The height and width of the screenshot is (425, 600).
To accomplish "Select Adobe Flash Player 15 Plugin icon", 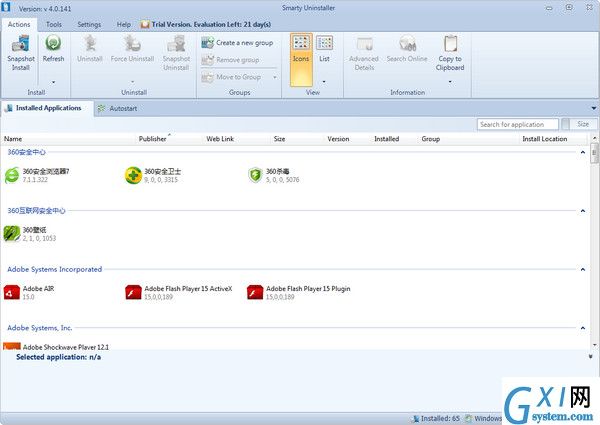I will coord(255,293).
